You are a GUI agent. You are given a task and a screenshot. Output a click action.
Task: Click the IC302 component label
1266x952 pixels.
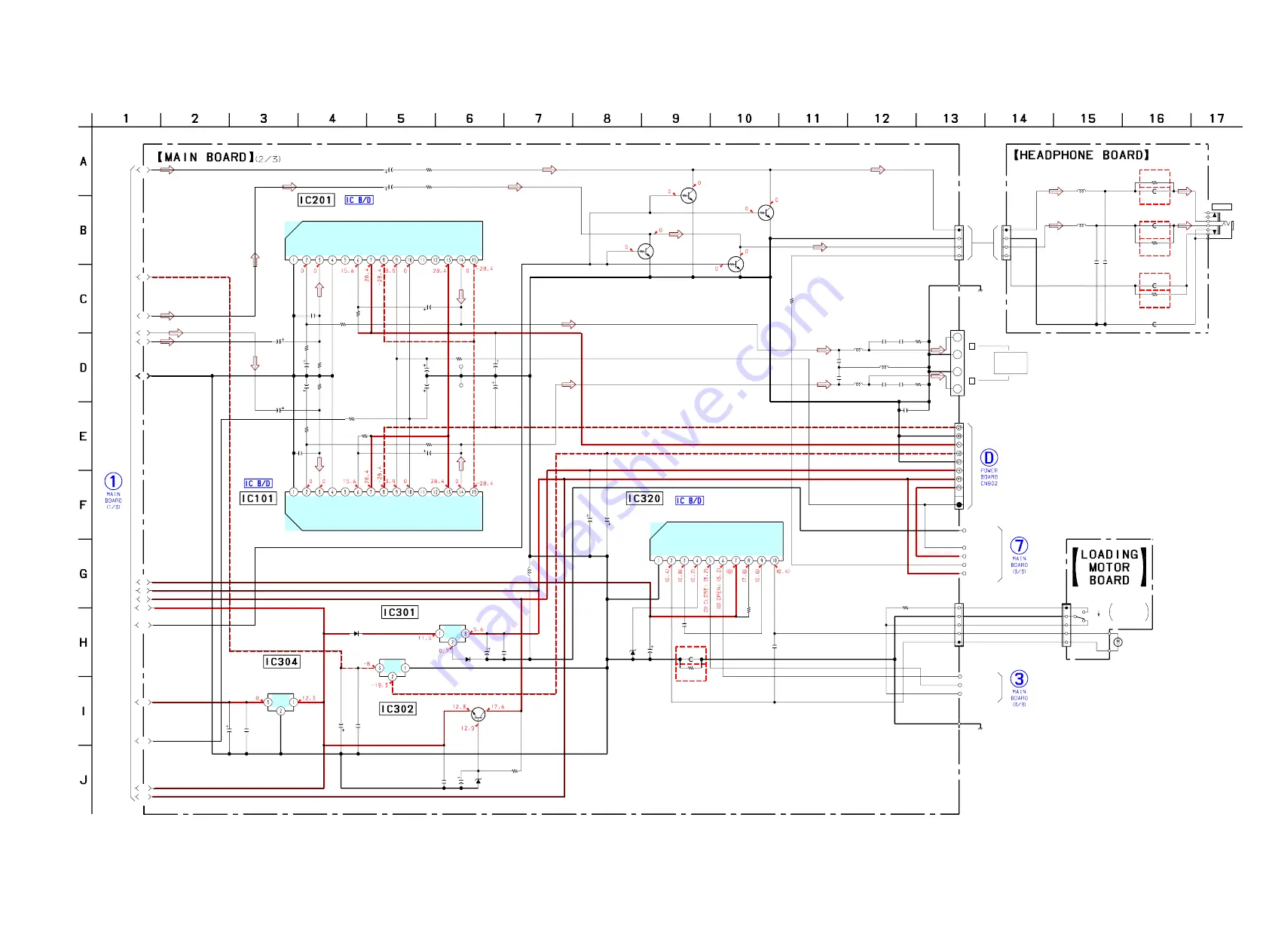[x=397, y=709]
